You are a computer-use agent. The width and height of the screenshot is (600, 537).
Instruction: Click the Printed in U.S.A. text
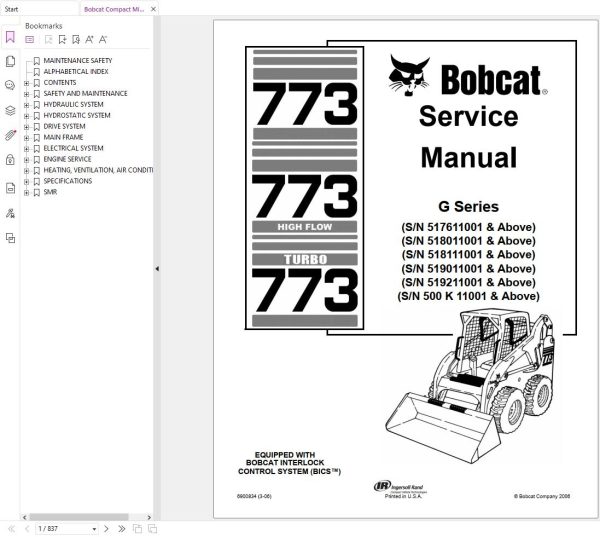point(403,496)
